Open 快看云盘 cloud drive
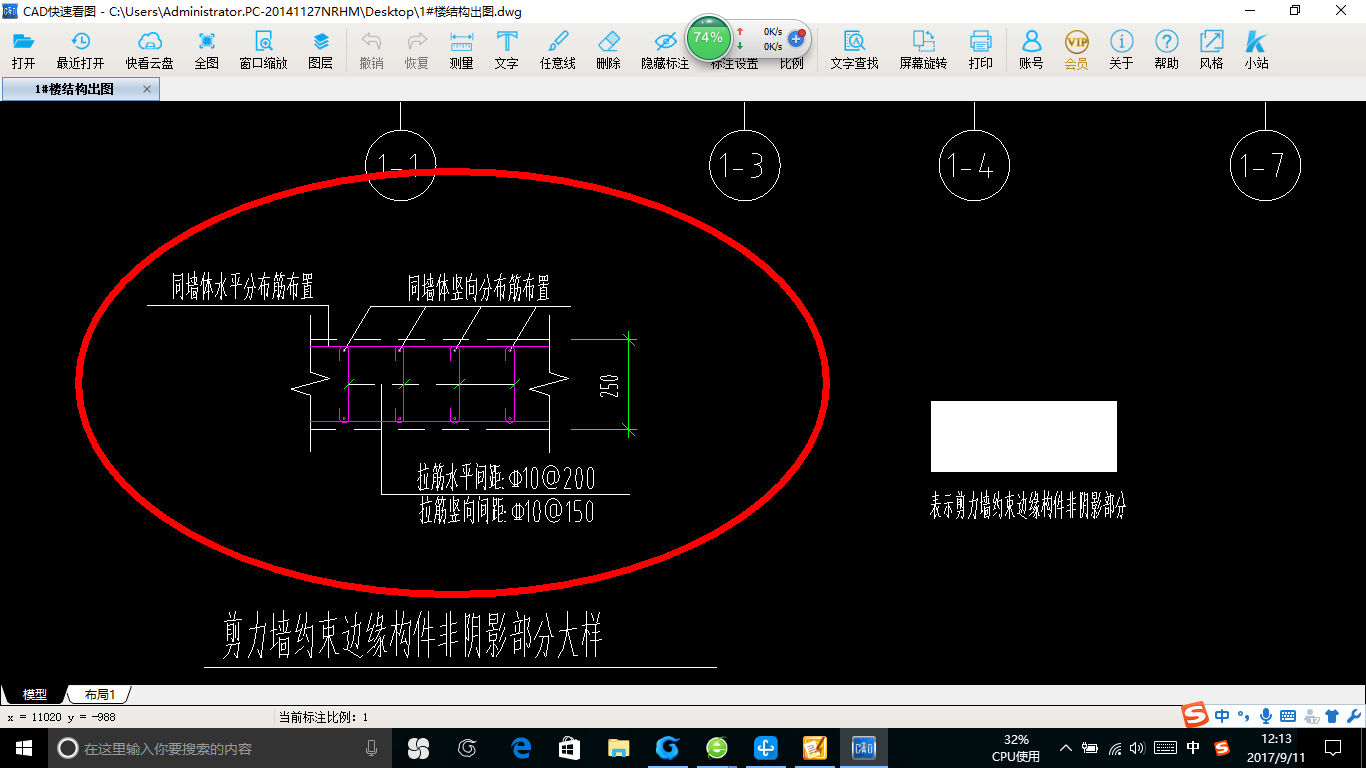This screenshot has height=768, width=1366. [x=149, y=49]
